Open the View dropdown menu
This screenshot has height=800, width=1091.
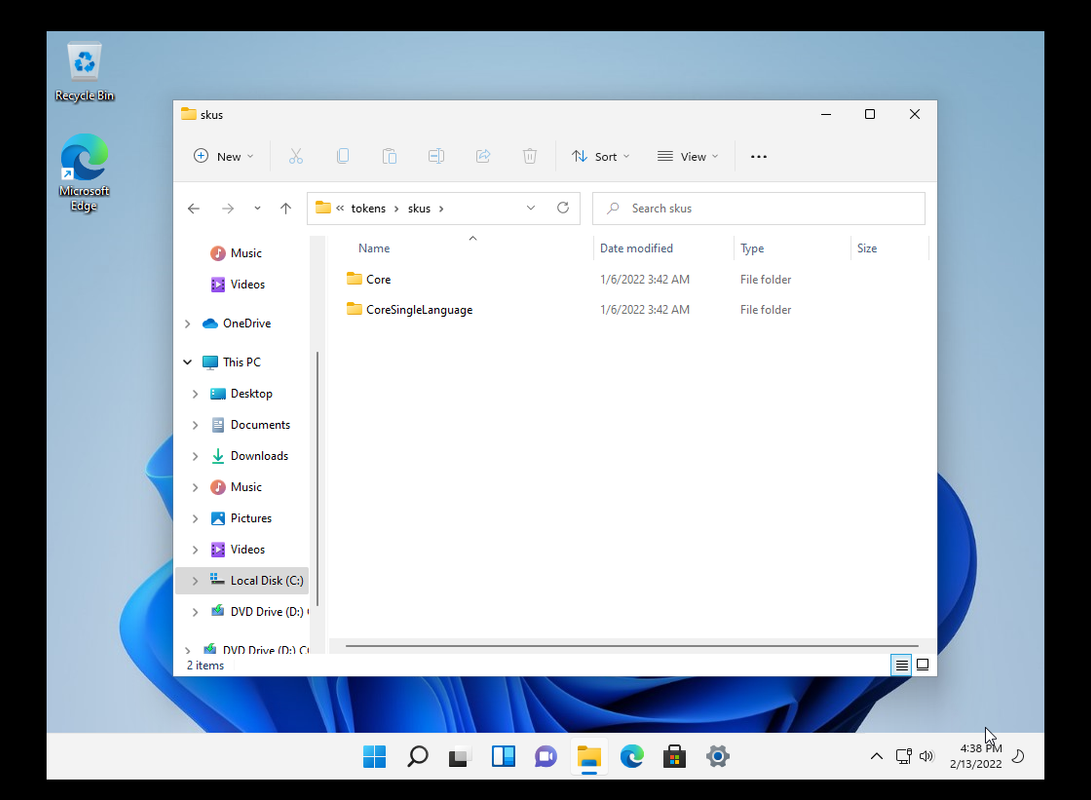tap(687, 157)
